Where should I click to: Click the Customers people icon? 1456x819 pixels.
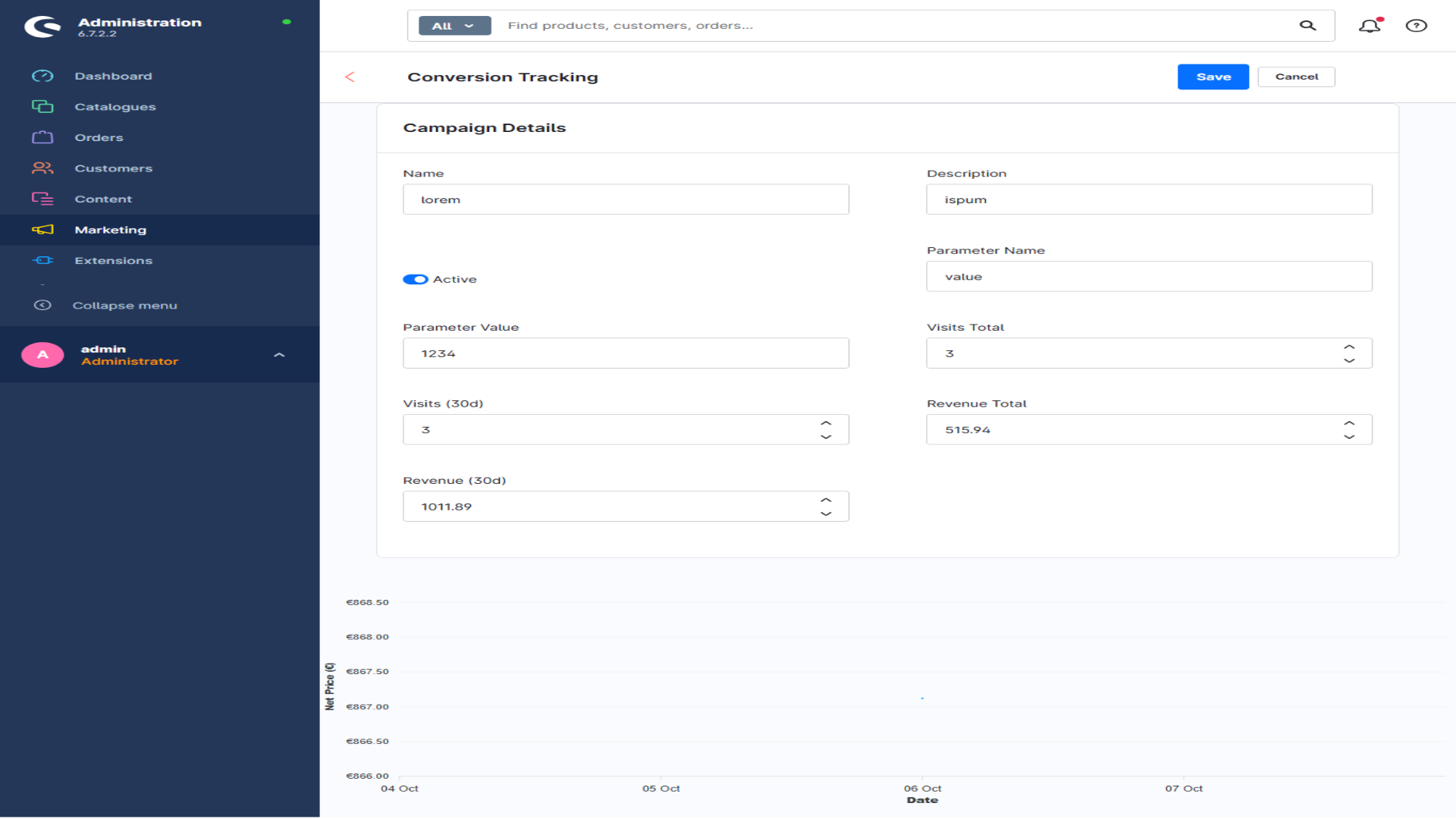(42, 168)
